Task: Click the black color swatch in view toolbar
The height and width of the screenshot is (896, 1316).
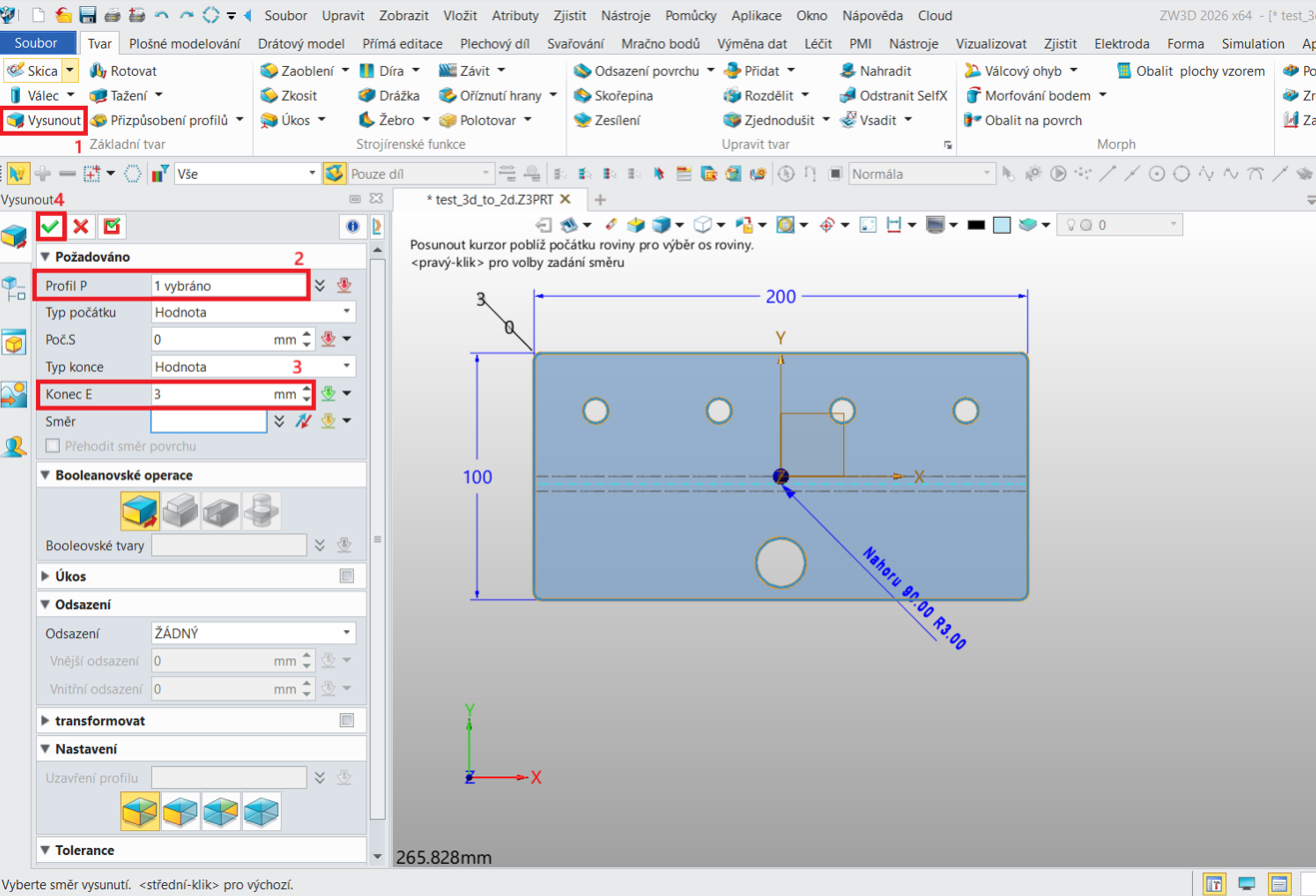Action: [976, 225]
